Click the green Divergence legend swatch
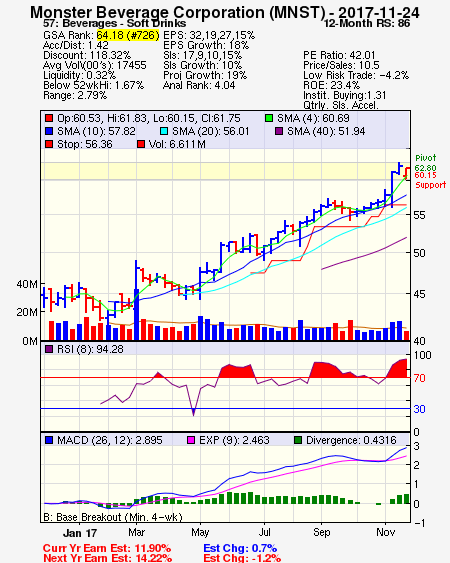Image resolution: width=450 pixels, height=563 pixels. point(298,440)
